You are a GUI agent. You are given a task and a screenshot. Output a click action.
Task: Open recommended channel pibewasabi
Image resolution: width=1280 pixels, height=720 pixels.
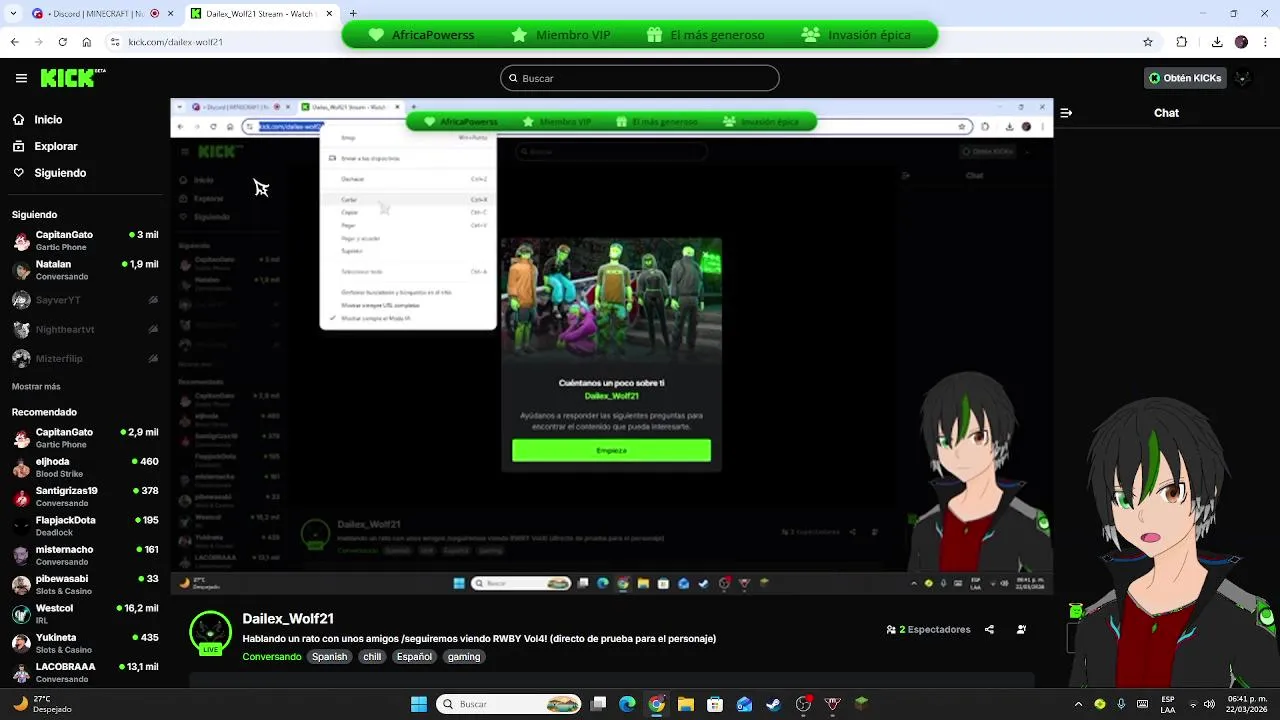pos(85,585)
